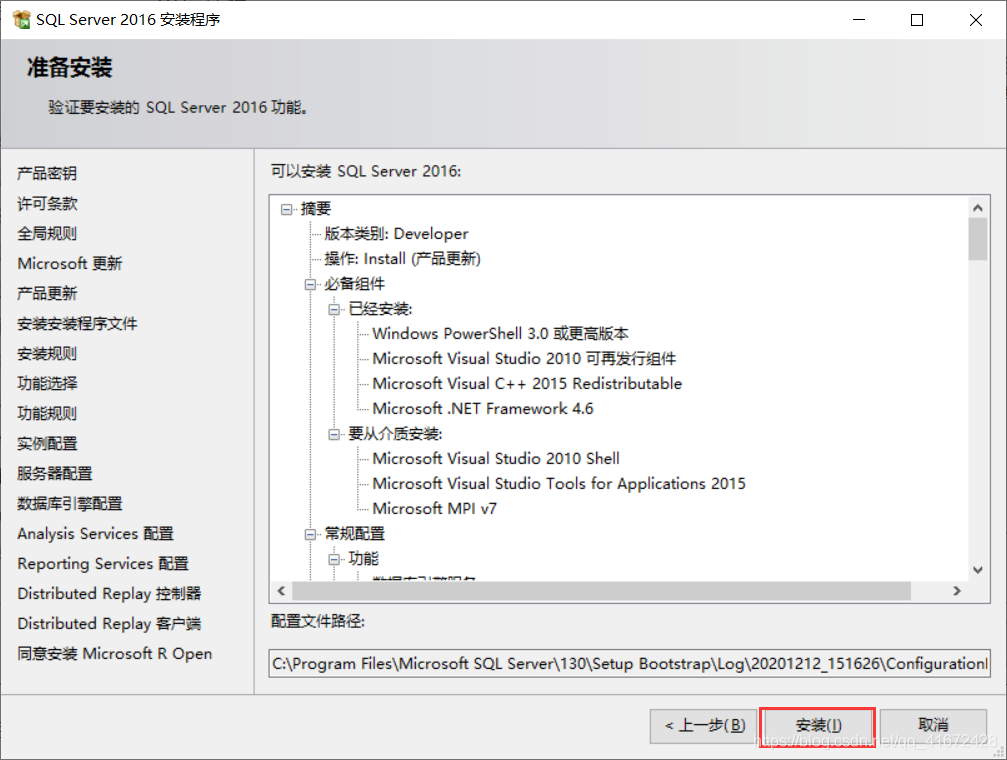Click the 功能选择 step in sidebar
The image size is (1007, 760).
[x=47, y=384]
